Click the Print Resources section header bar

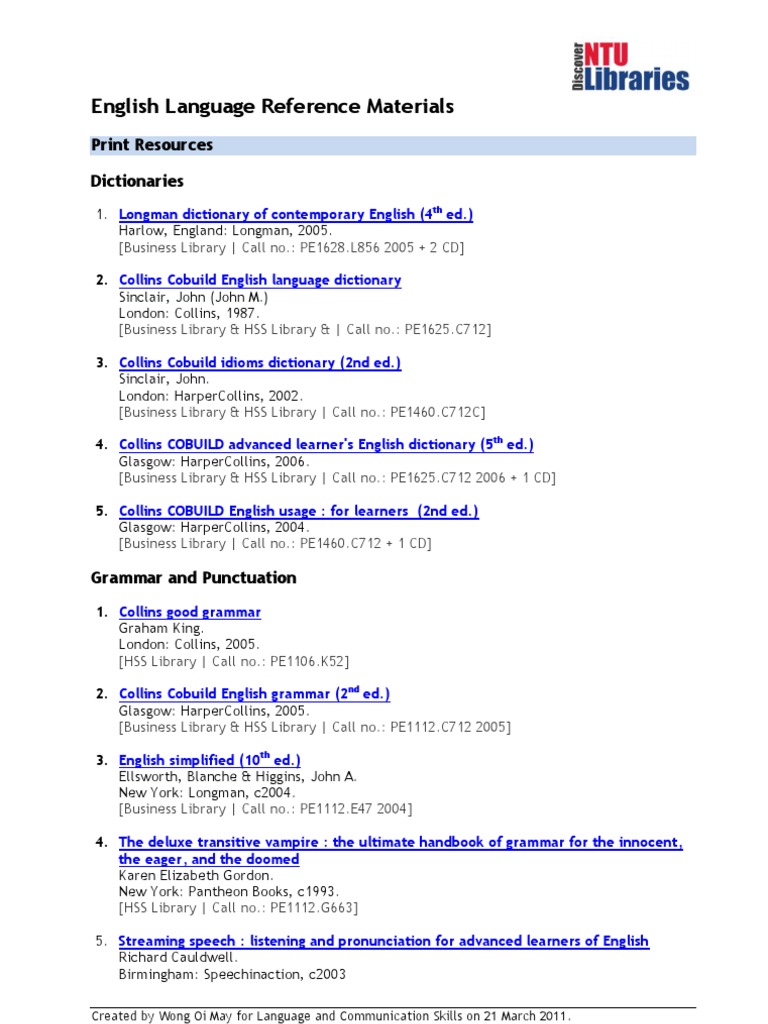(392, 145)
